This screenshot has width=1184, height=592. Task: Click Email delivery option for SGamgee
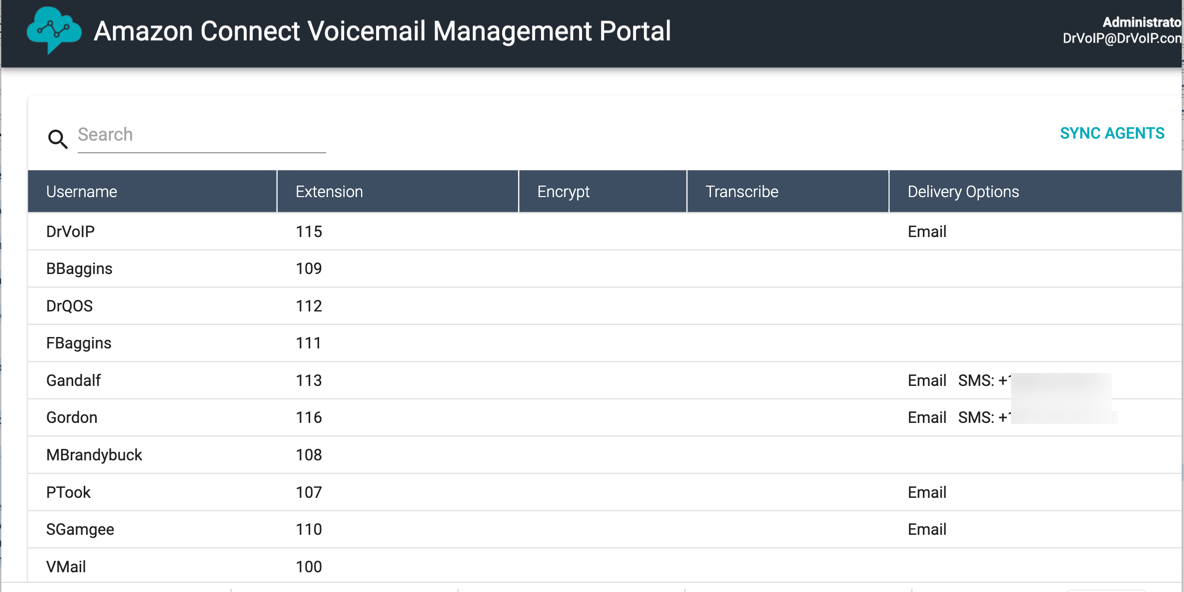[x=927, y=529]
